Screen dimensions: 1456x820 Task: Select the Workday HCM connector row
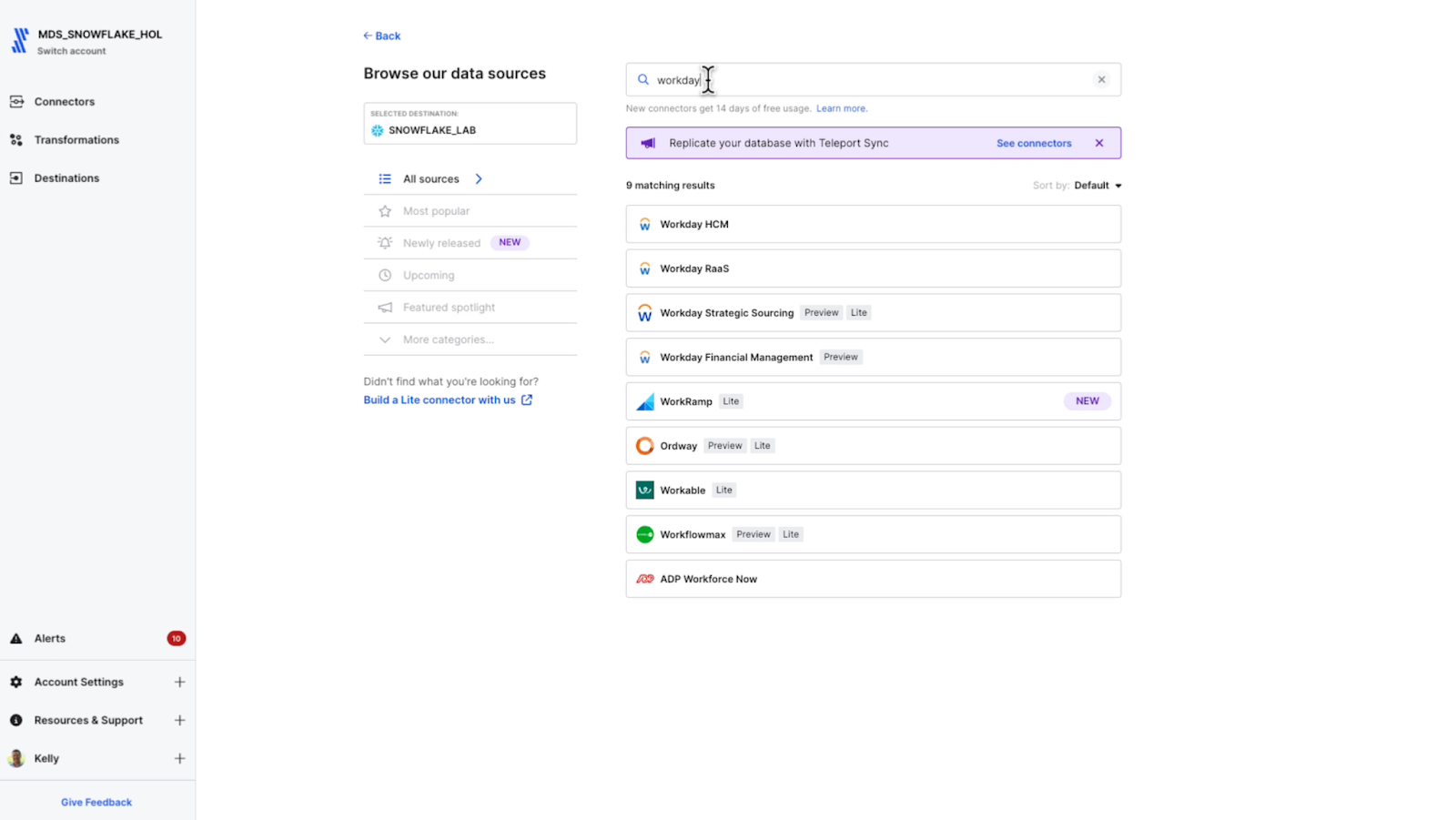[874, 224]
